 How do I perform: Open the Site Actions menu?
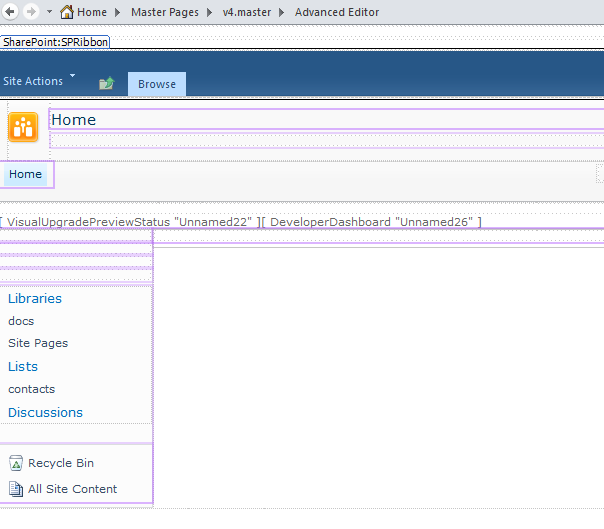tap(33, 81)
